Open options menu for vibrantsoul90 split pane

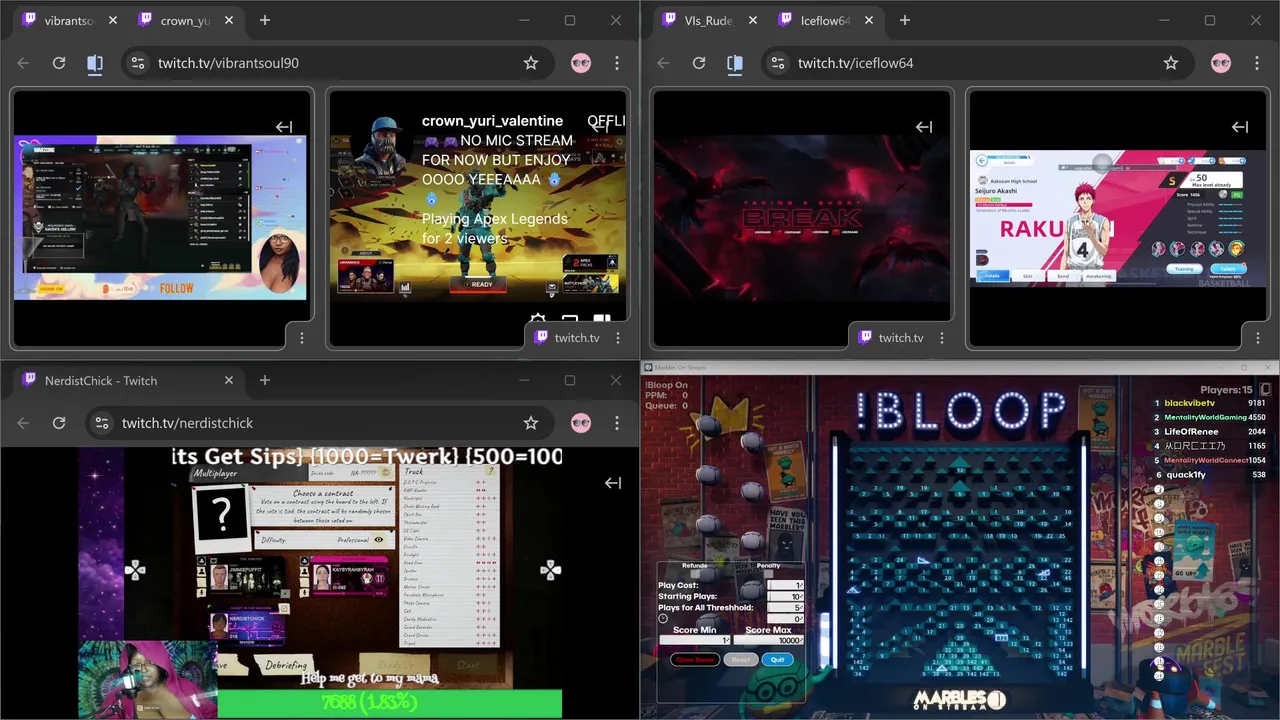pyautogui.click(x=302, y=338)
